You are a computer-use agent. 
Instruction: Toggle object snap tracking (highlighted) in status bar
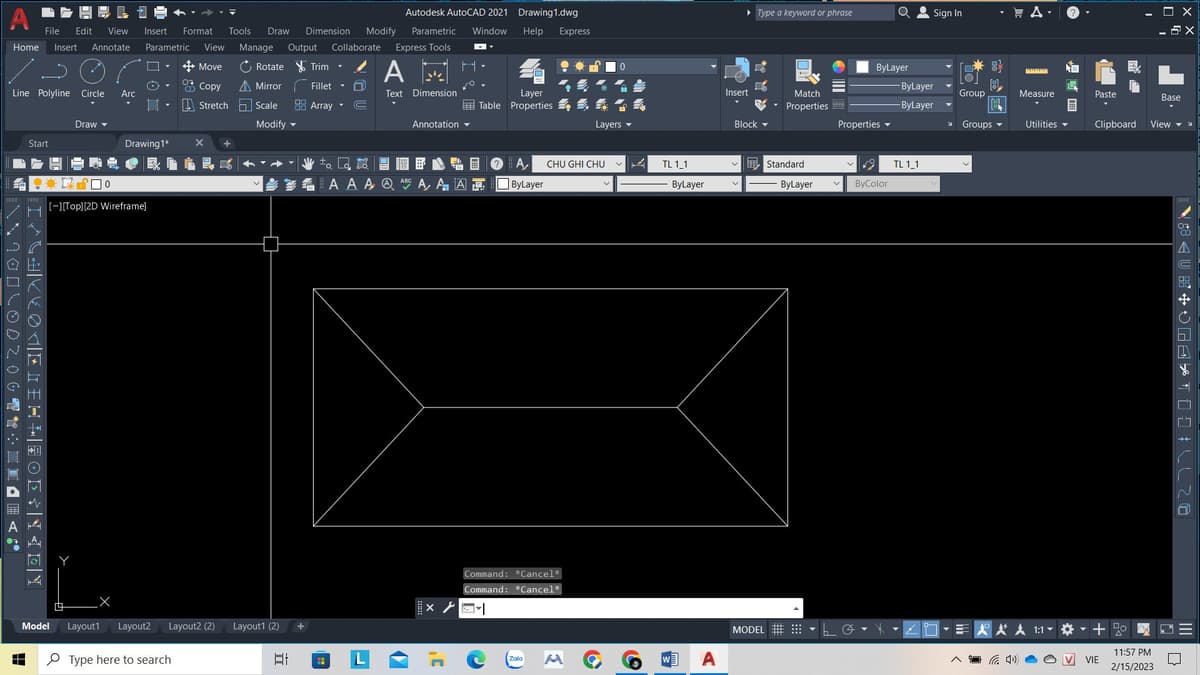(x=912, y=630)
